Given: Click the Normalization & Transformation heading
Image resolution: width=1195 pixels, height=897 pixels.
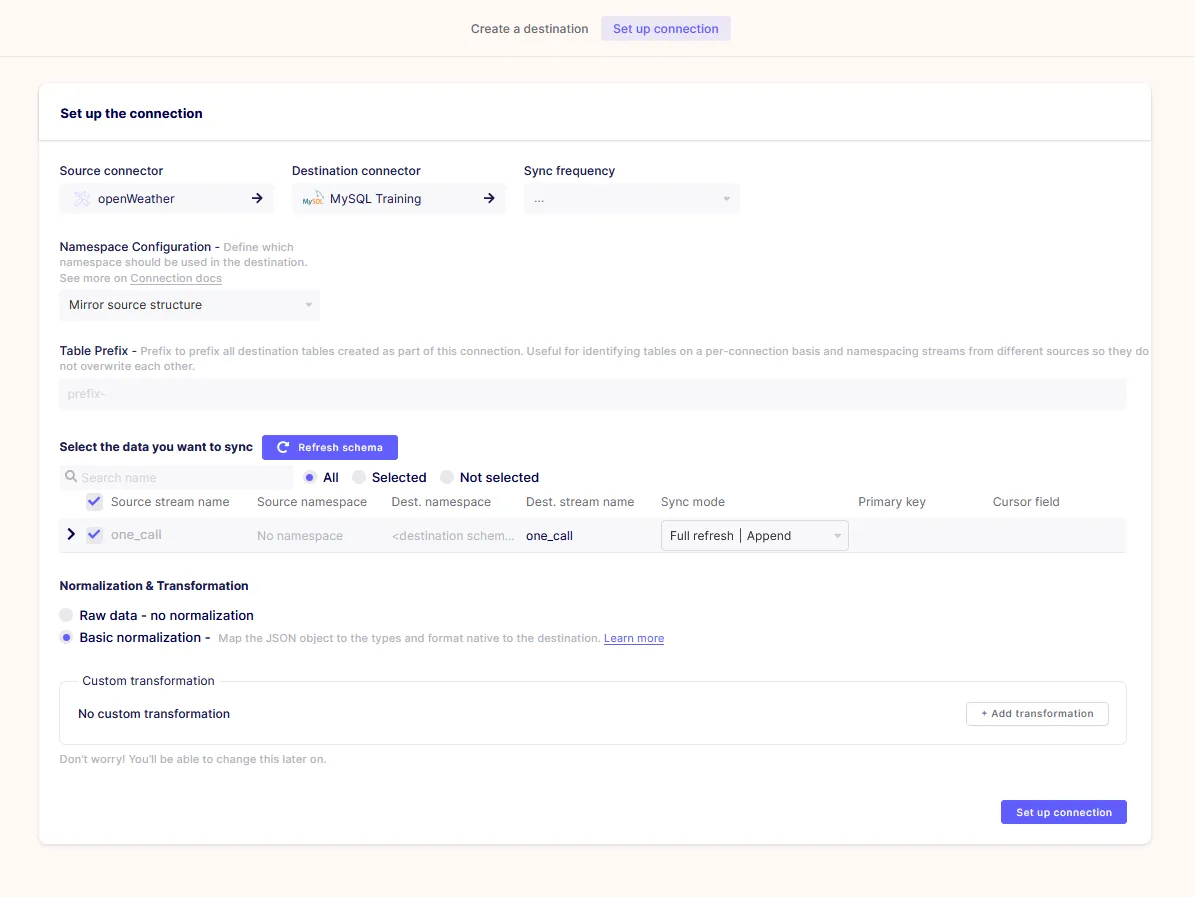Looking at the screenshot, I should tap(154, 586).
